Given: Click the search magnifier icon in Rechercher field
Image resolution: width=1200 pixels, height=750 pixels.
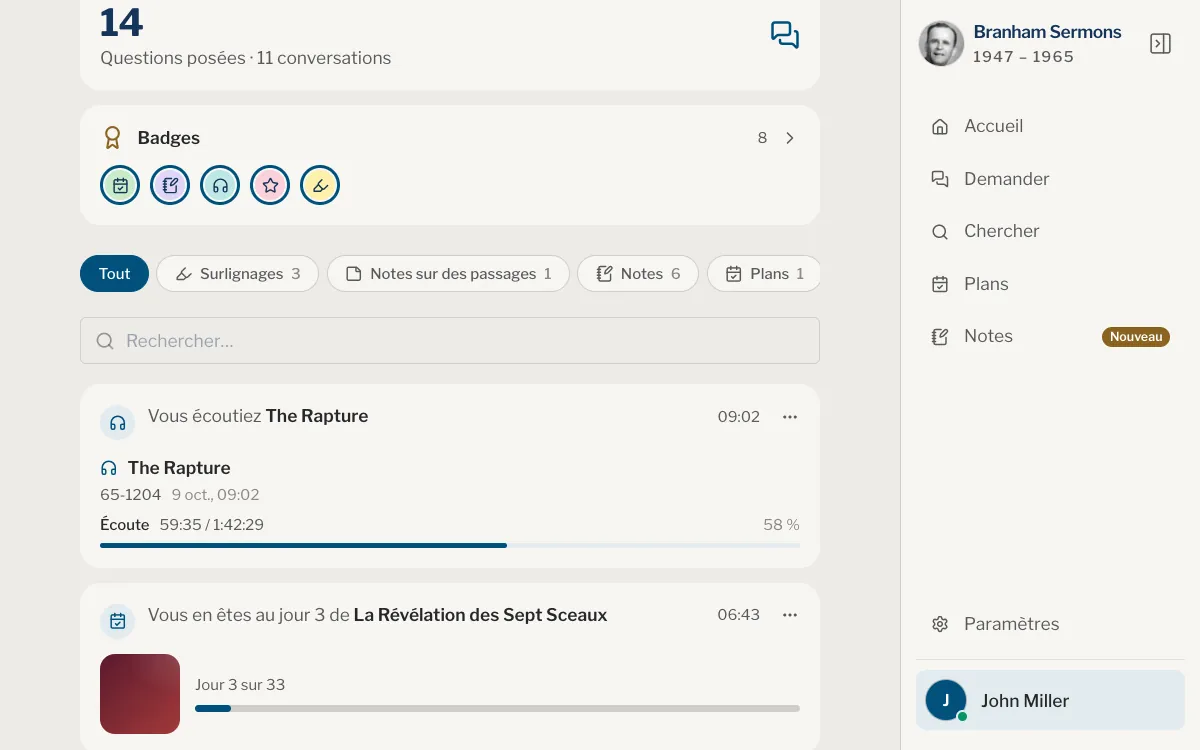Looking at the screenshot, I should coord(105,341).
